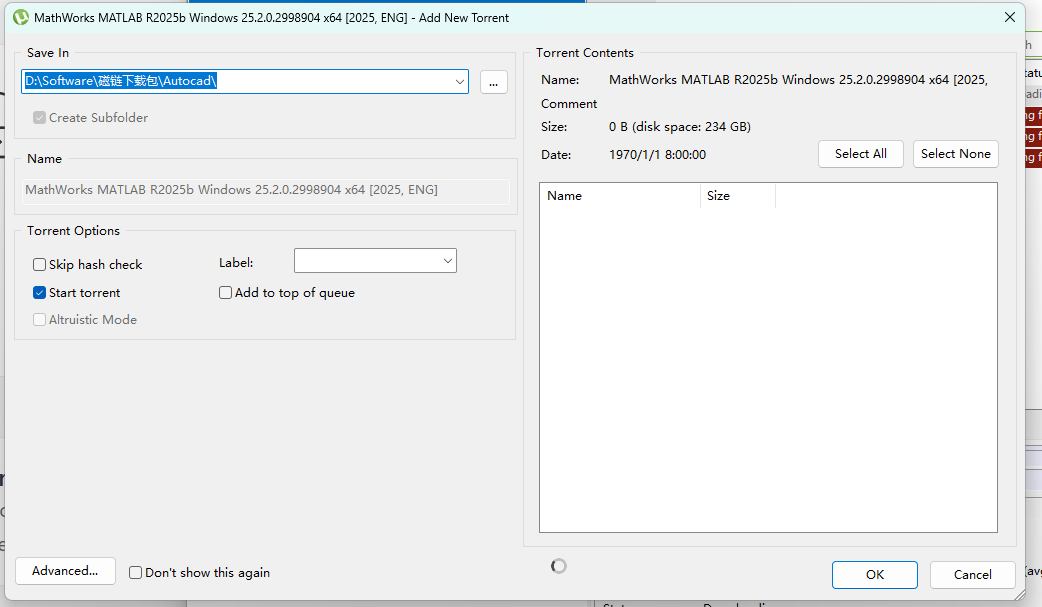Cancel adding the torrent
The height and width of the screenshot is (607, 1042).
(x=972, y=574)
